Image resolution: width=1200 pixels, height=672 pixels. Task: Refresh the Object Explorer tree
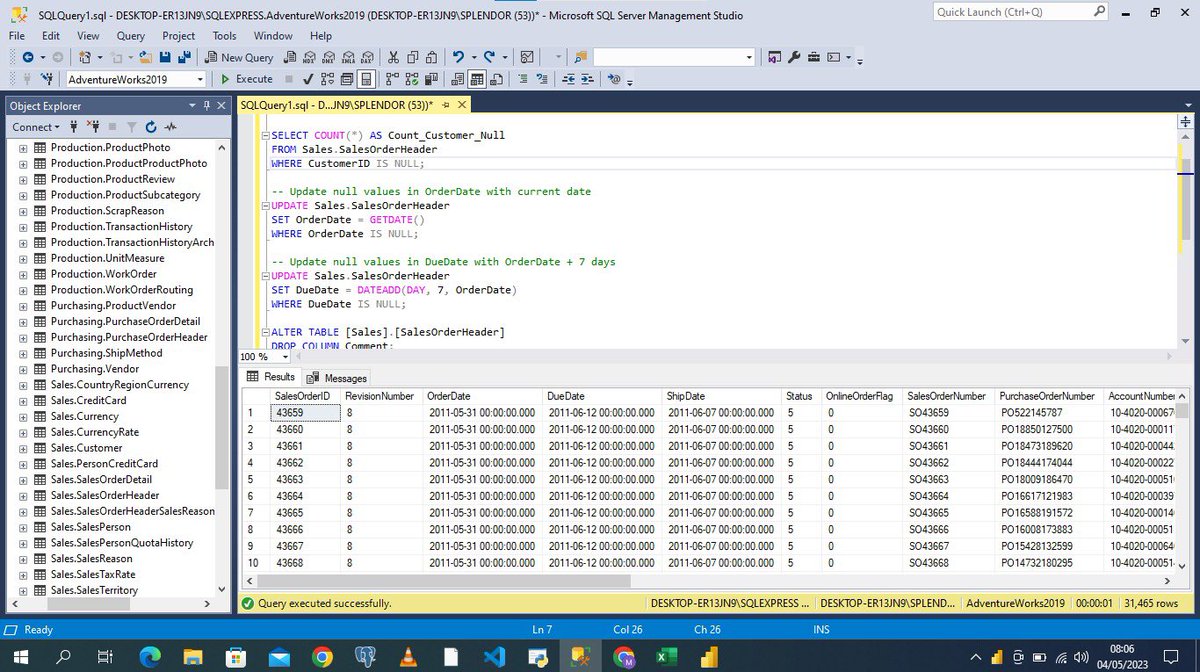click(x=150, y=127)
